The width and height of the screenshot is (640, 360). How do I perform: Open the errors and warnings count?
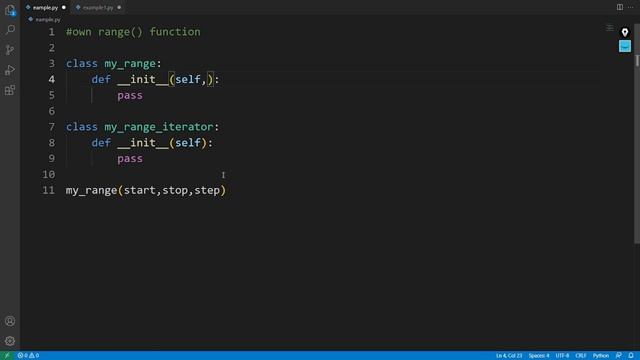click(28, 356)
